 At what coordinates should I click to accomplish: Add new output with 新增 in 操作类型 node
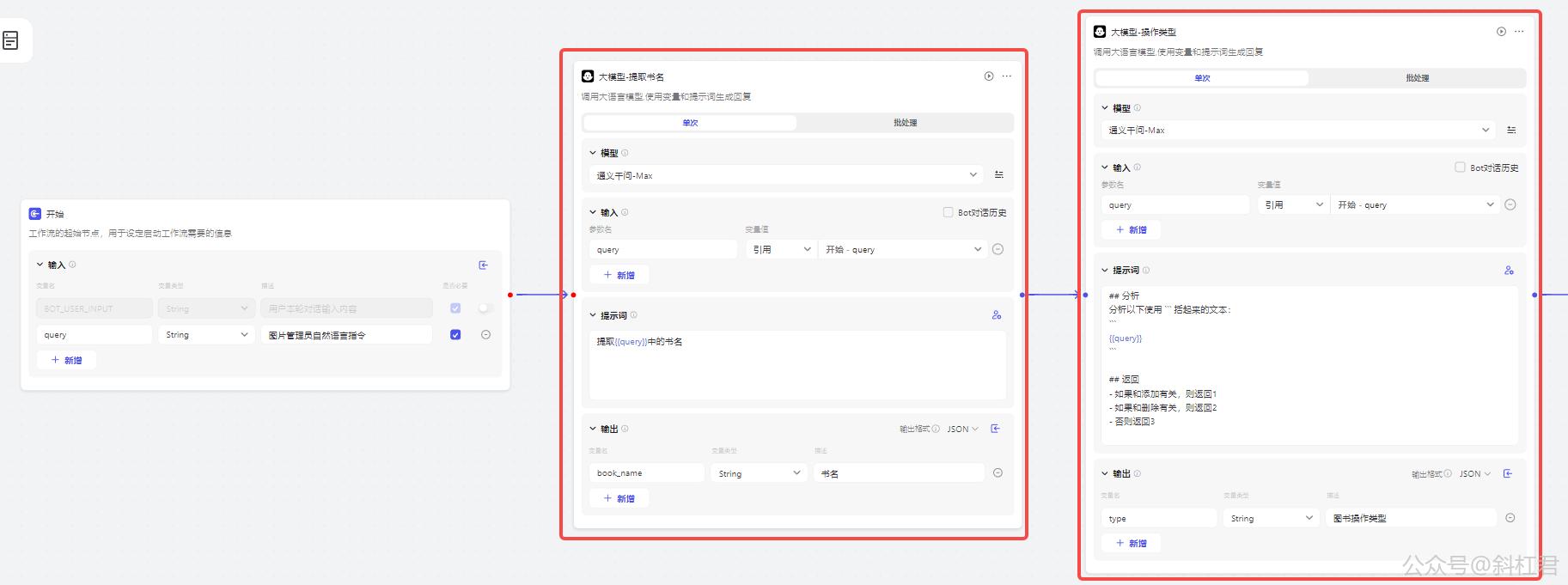(x=1131, y=543)
